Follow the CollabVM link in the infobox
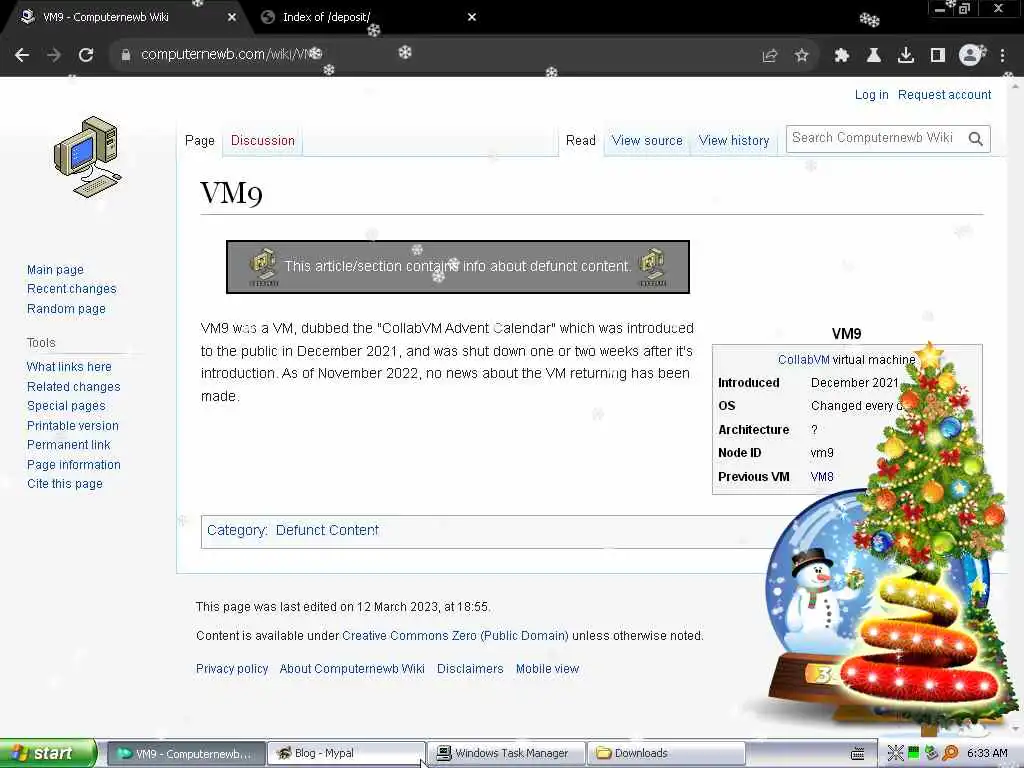The width and height of the screenshot is (1024, 768). coord(803,360)
